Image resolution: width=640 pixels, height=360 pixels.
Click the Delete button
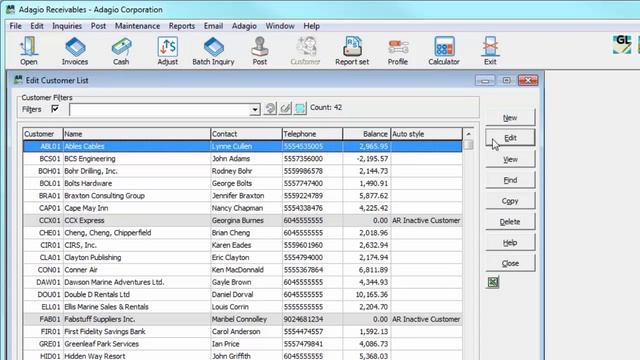pos(510,222)
